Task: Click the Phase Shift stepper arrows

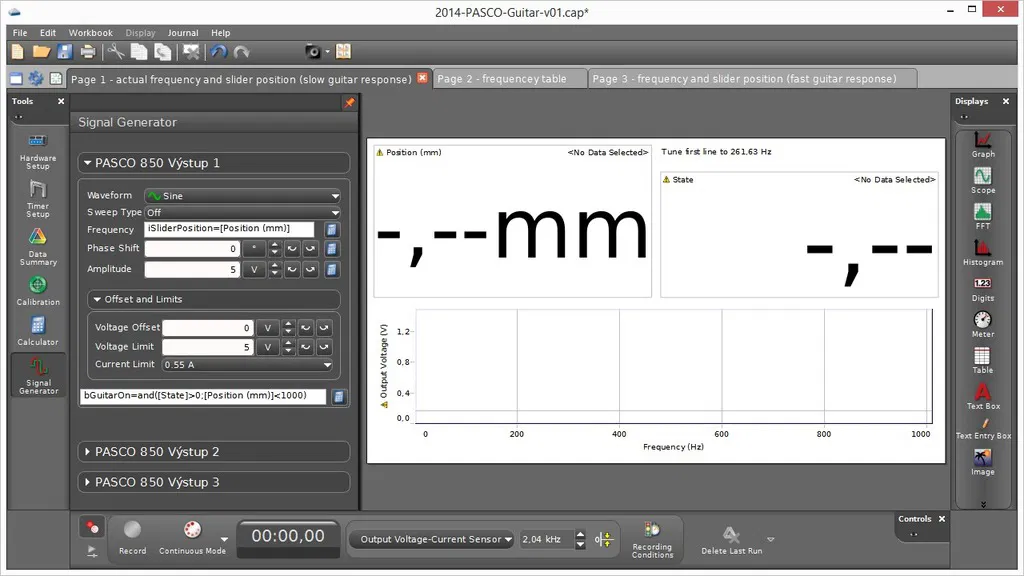Action: [274, 249]
